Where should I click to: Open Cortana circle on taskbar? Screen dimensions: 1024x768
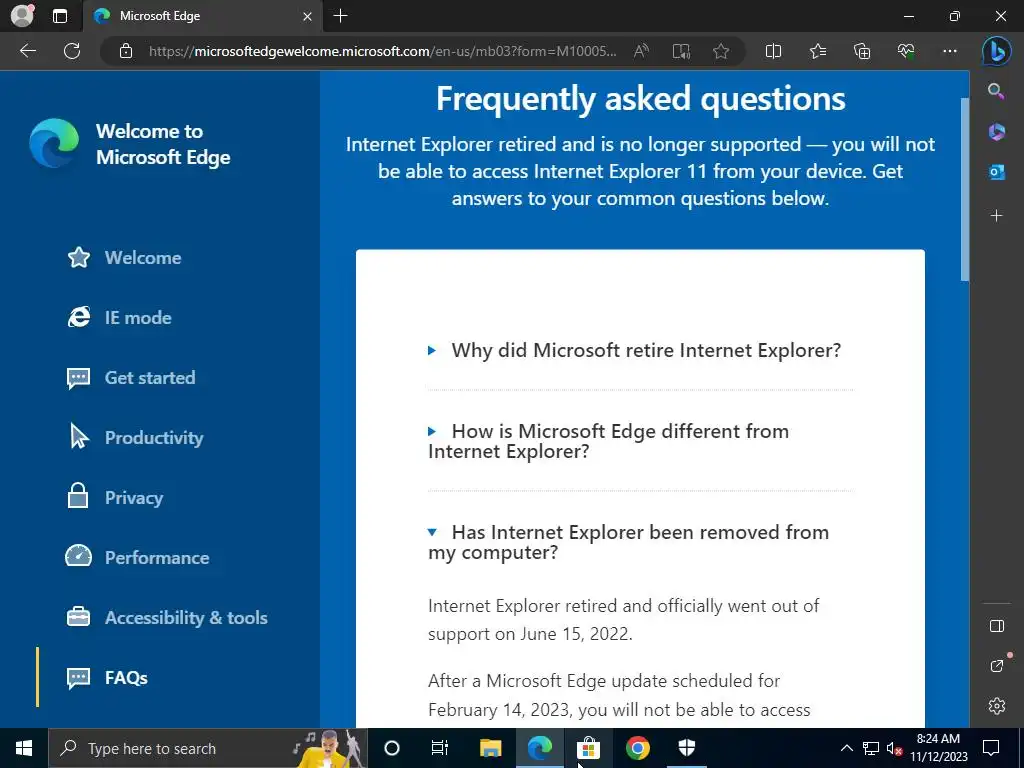click(x=391, y=748)
